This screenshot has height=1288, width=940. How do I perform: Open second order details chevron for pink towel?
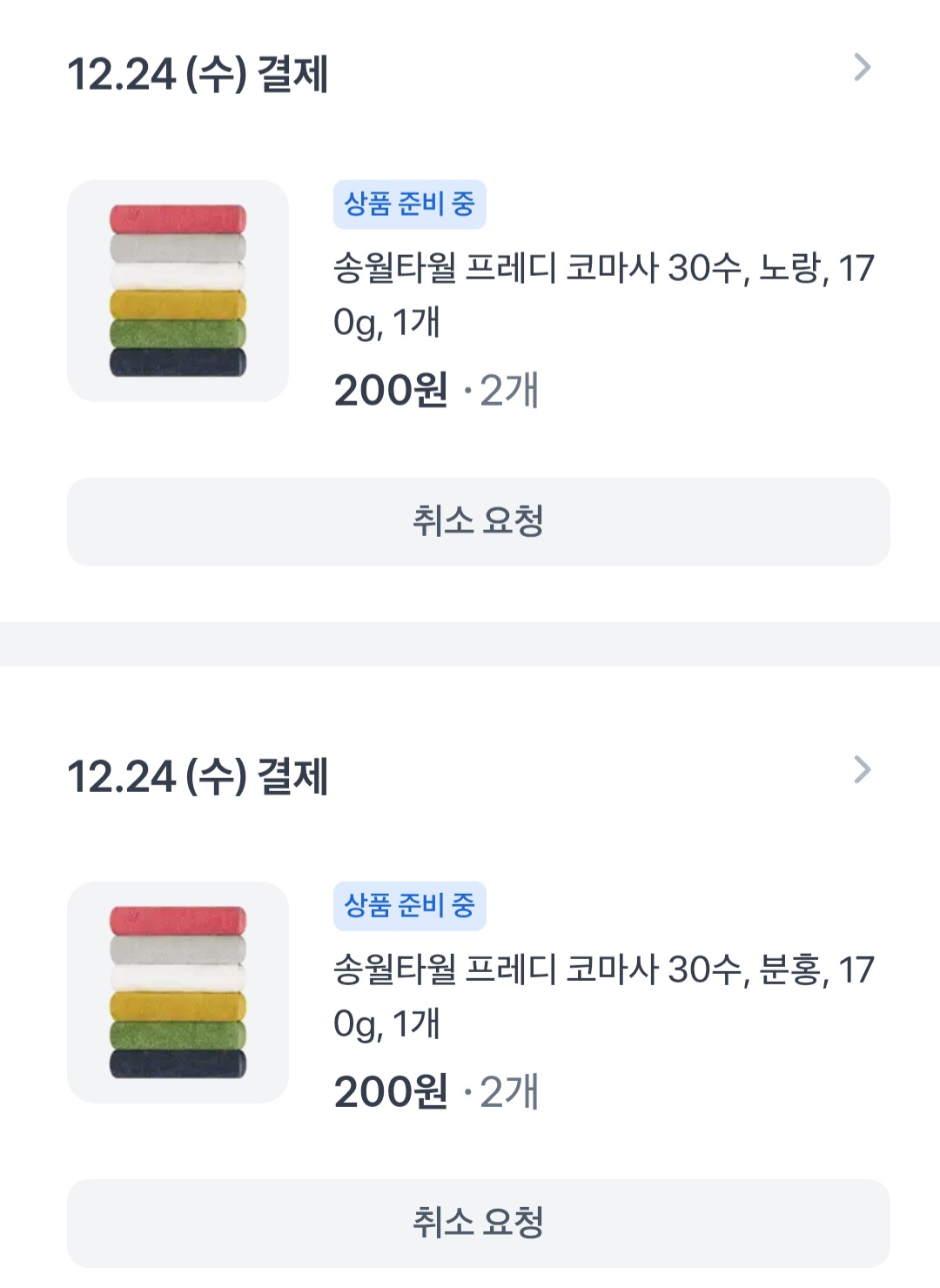coord(862,770)
